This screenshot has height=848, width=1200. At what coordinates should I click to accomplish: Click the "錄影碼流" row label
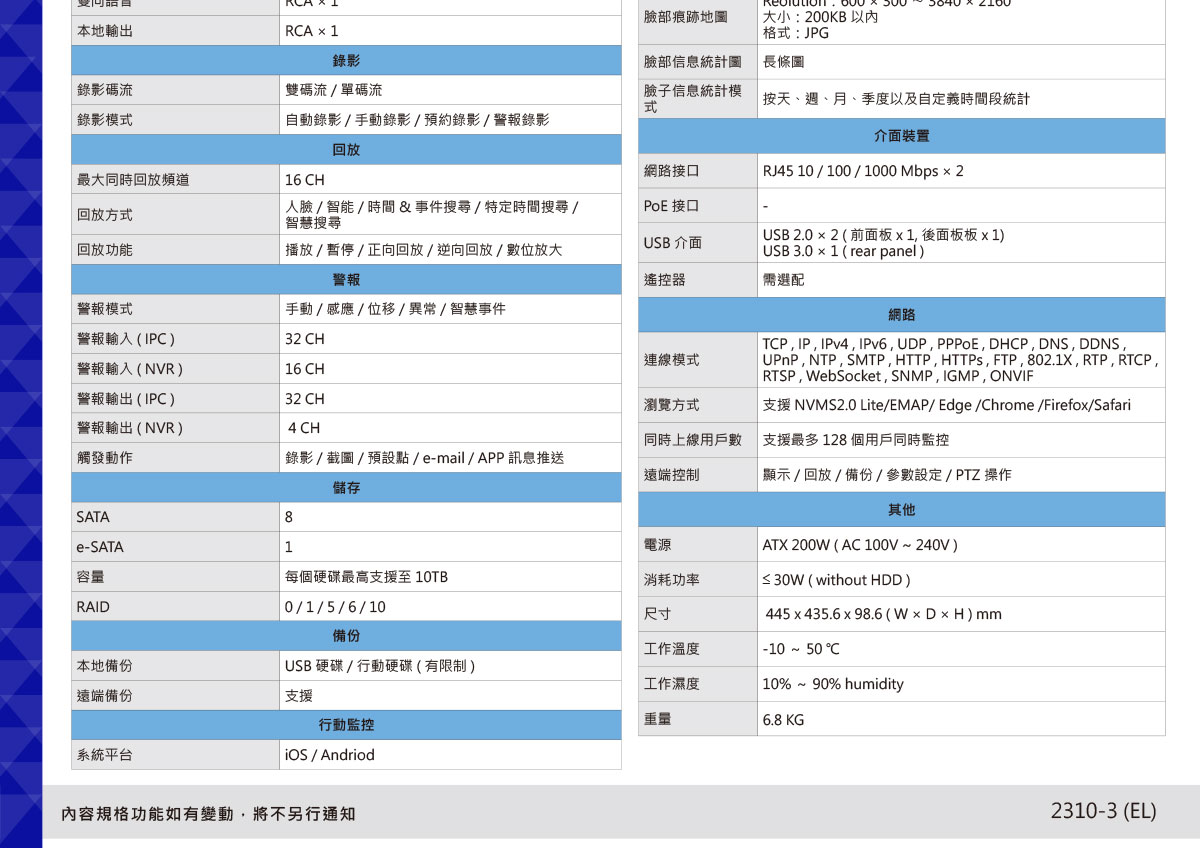coord(105,90)
